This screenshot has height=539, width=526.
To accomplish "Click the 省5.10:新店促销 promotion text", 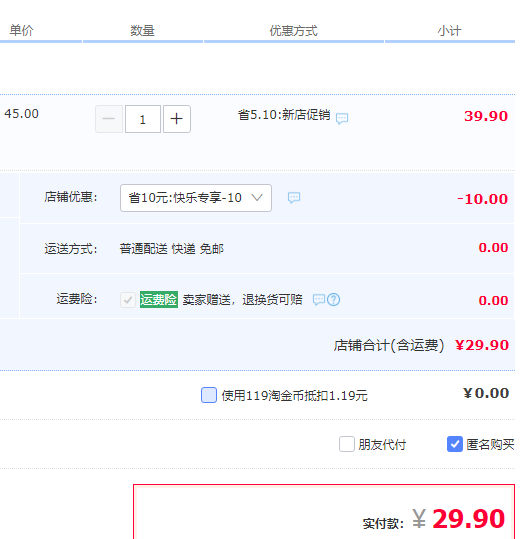I will (x=284, y=115).
